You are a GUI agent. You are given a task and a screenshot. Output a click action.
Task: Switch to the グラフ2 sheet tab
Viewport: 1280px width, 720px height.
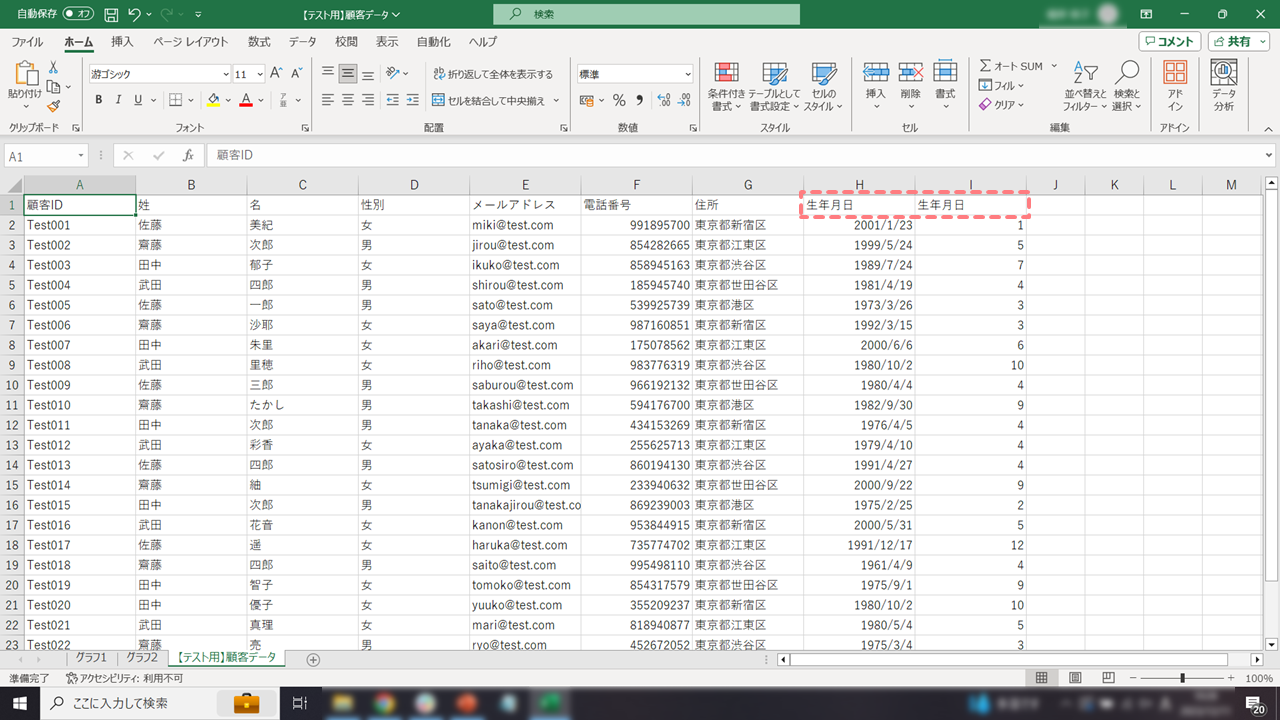pyautogui.click(x=142, y=658)
